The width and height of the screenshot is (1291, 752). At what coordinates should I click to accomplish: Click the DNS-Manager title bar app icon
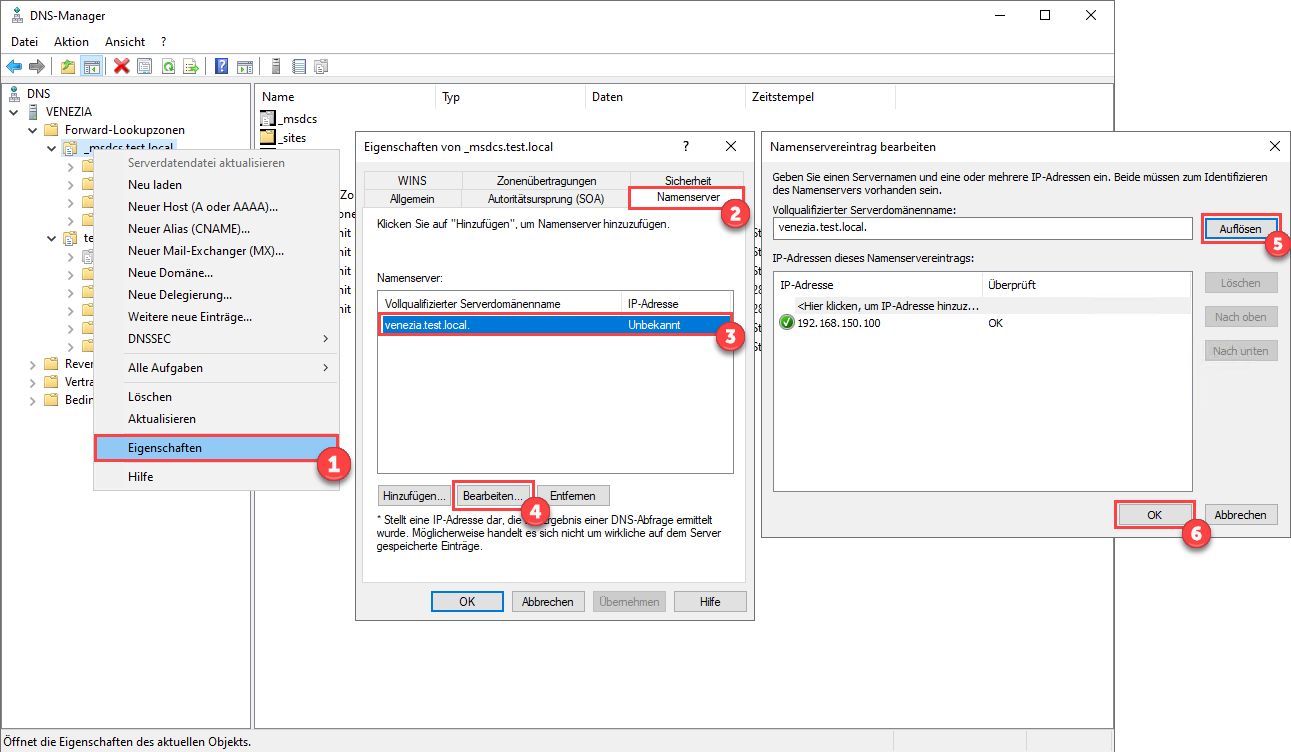(x=16, y=16)
